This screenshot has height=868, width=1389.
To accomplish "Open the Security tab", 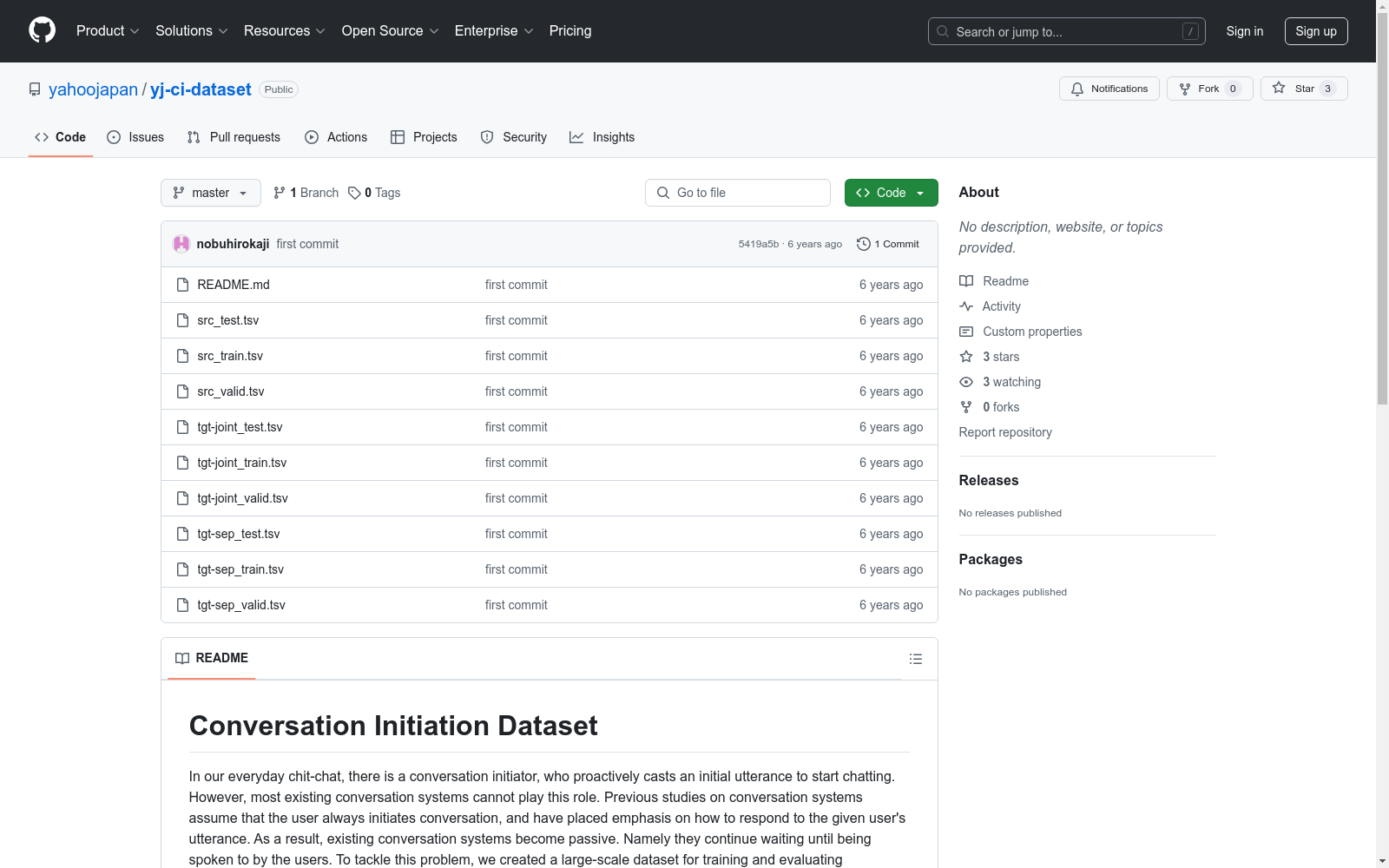I will 514,137.
